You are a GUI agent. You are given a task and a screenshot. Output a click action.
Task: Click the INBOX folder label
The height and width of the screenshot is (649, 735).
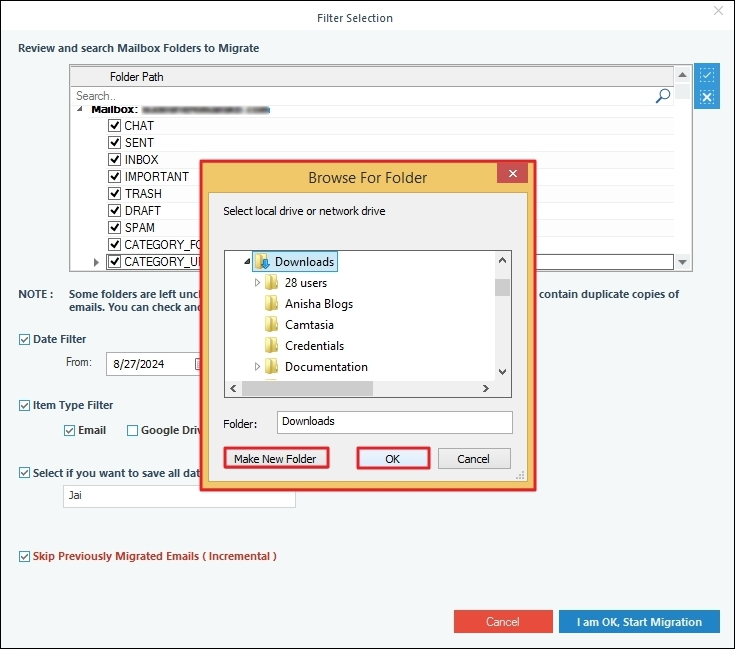tap(141, 159)
